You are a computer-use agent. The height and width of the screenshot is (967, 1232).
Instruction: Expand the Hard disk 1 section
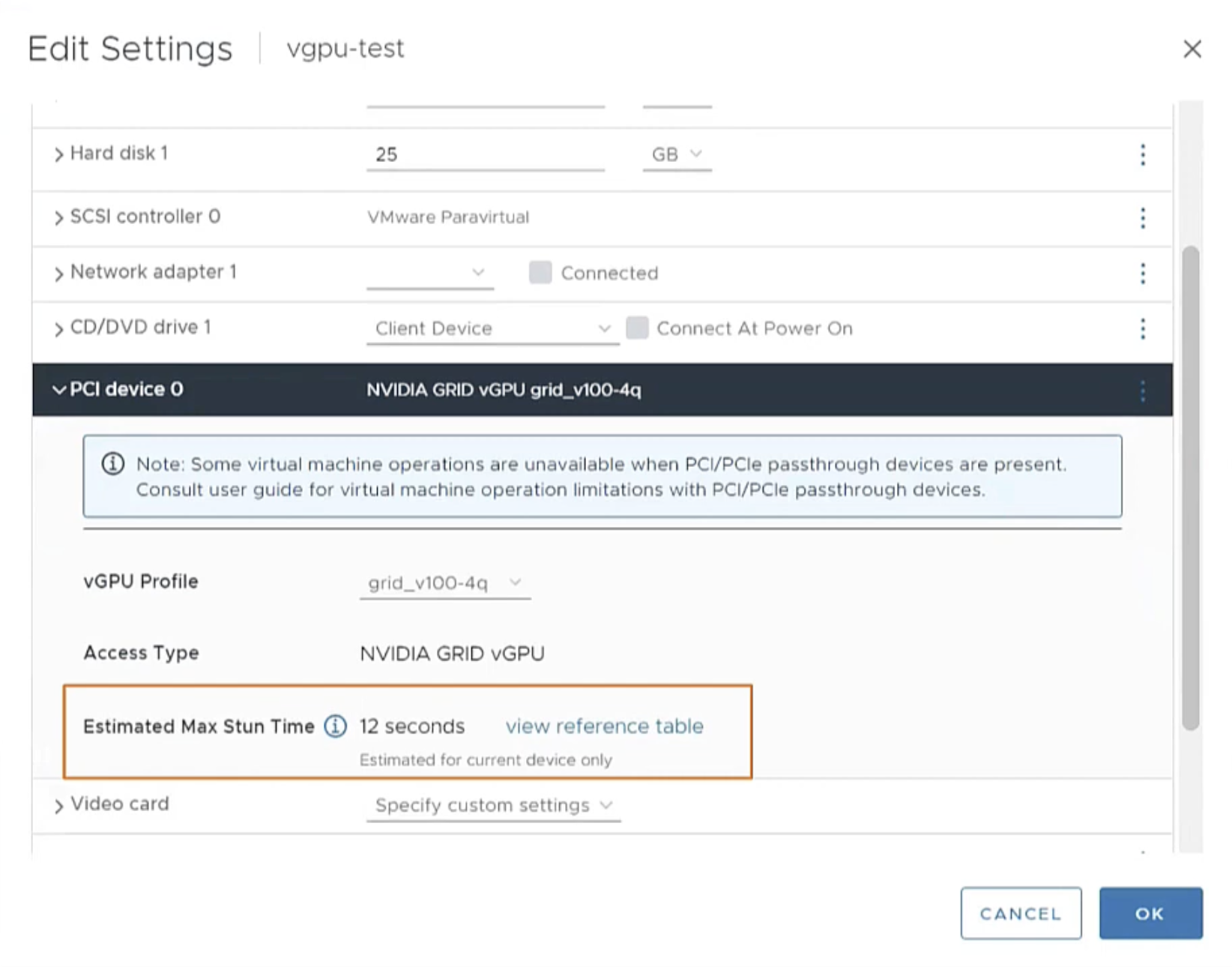(58, 154)
